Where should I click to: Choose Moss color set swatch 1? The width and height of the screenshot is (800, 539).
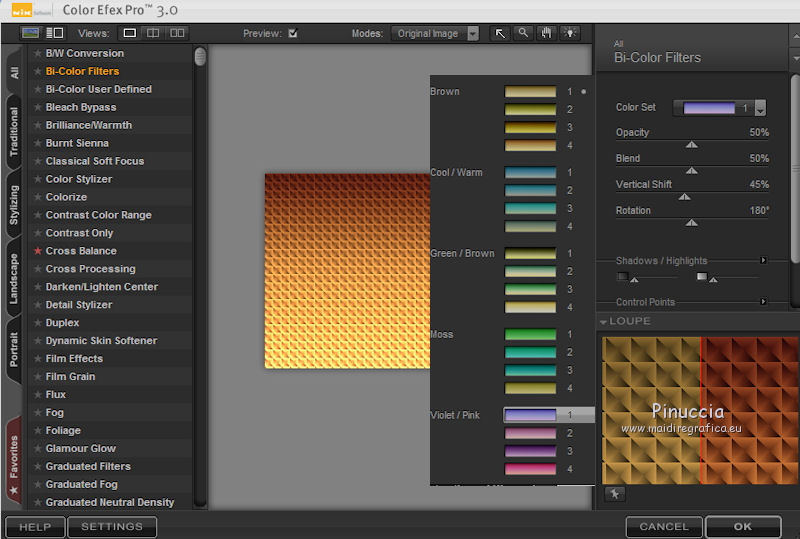[530, 334]
